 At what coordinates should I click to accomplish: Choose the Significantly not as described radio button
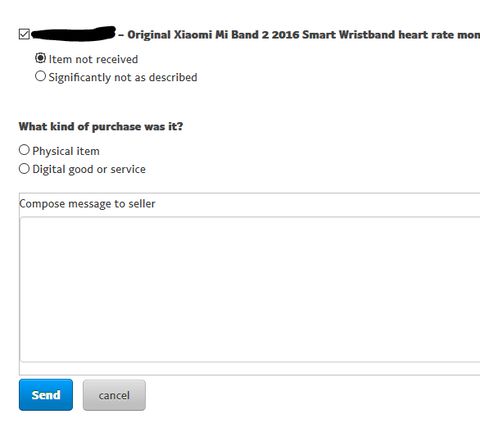click(x=40, y=76)
